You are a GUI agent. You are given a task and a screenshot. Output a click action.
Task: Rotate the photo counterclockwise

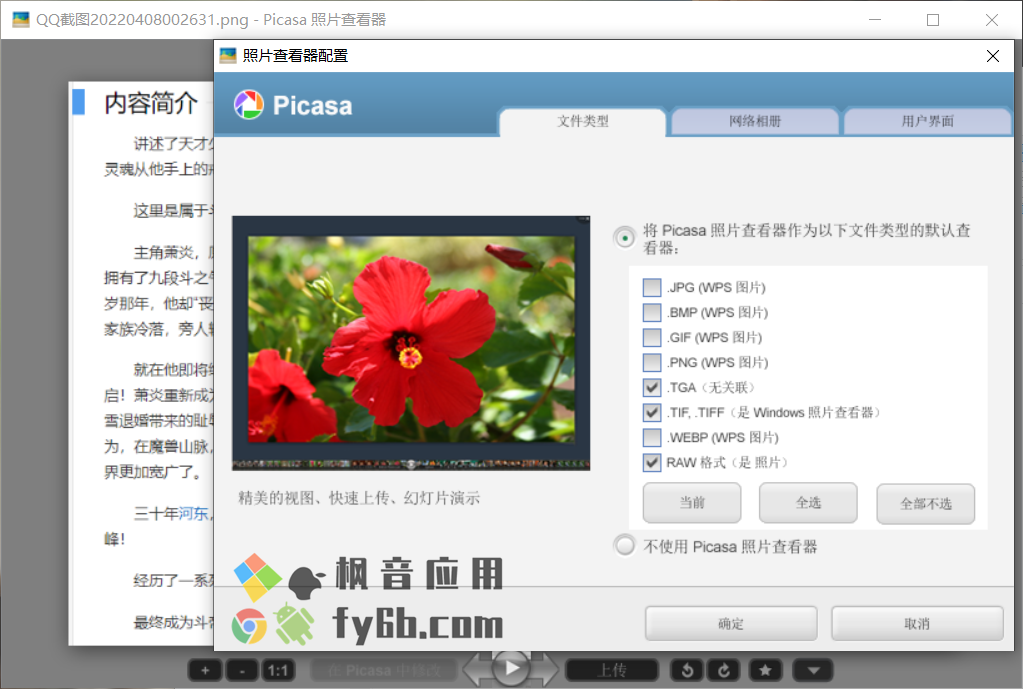click(688, 670)
